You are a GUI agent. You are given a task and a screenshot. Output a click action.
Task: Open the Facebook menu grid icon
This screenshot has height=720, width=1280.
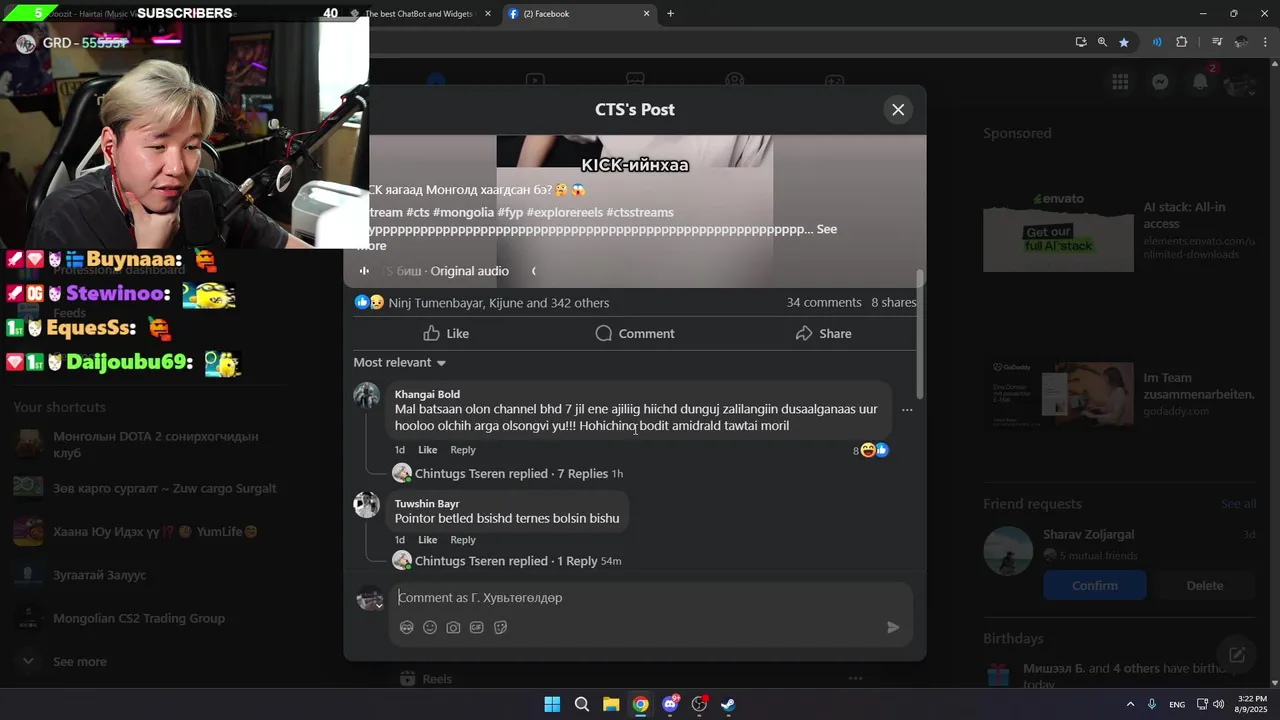tap(1120, 82)
